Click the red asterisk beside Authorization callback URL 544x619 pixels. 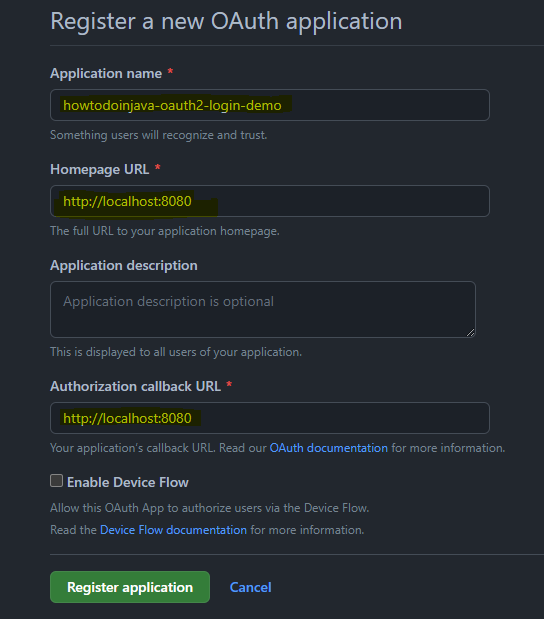tap(229, 385)
